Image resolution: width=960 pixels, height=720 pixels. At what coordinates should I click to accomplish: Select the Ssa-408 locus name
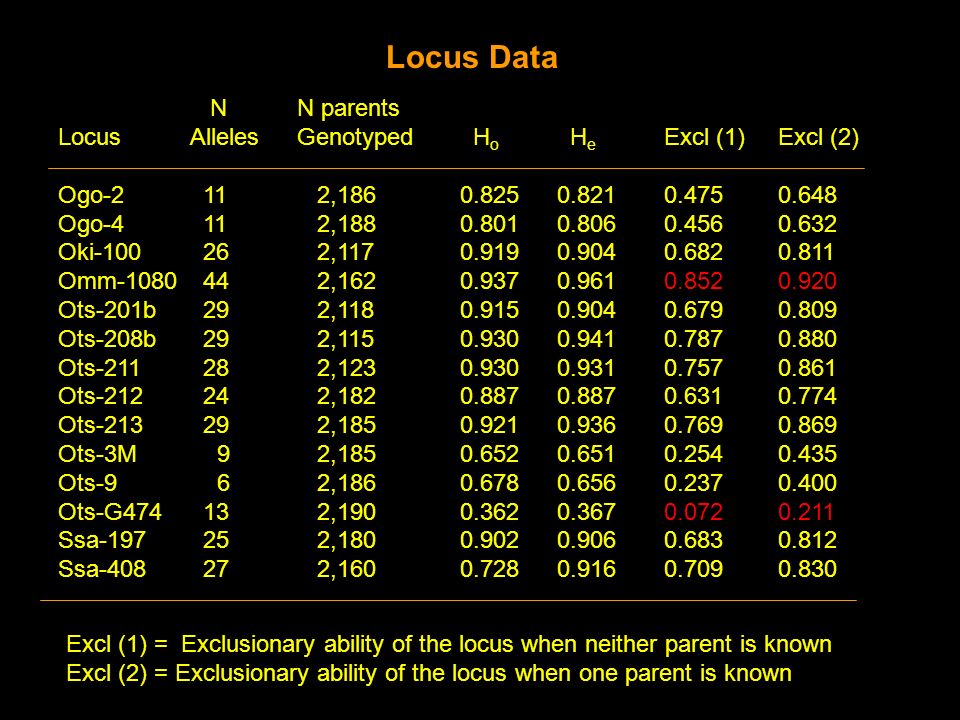(x=102, y=569)
